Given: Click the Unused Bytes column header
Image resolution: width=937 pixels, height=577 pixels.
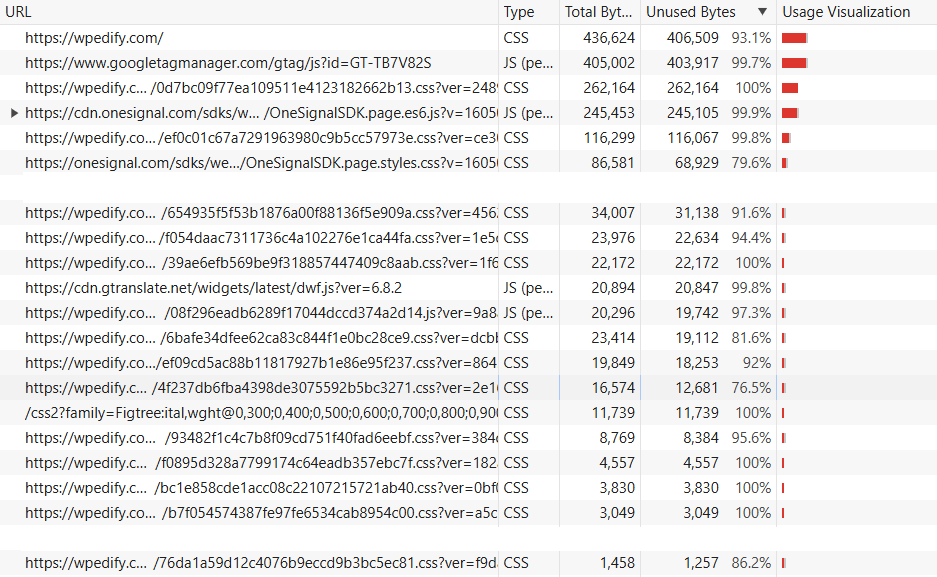Looking at the screenshot, I should tap(708, 12).
